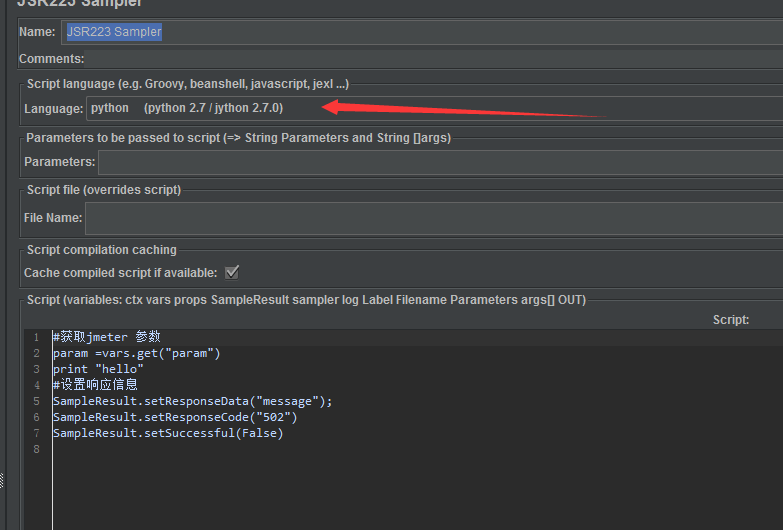Click the Parameters input field
This screenshot has height=530, width=783.
click(440, 162)
